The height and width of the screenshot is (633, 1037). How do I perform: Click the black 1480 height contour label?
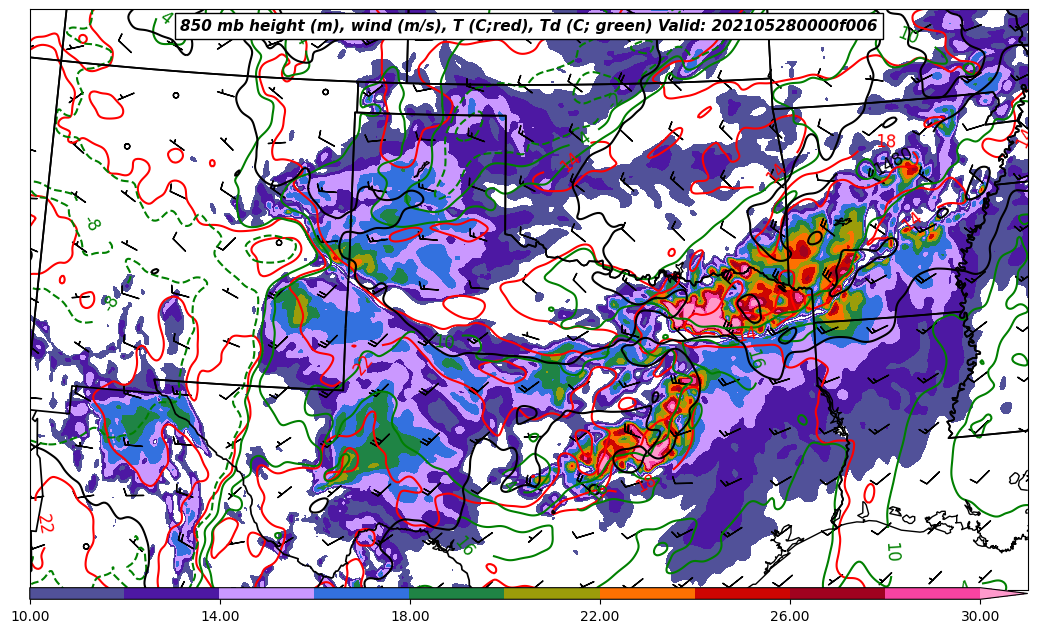893,161
